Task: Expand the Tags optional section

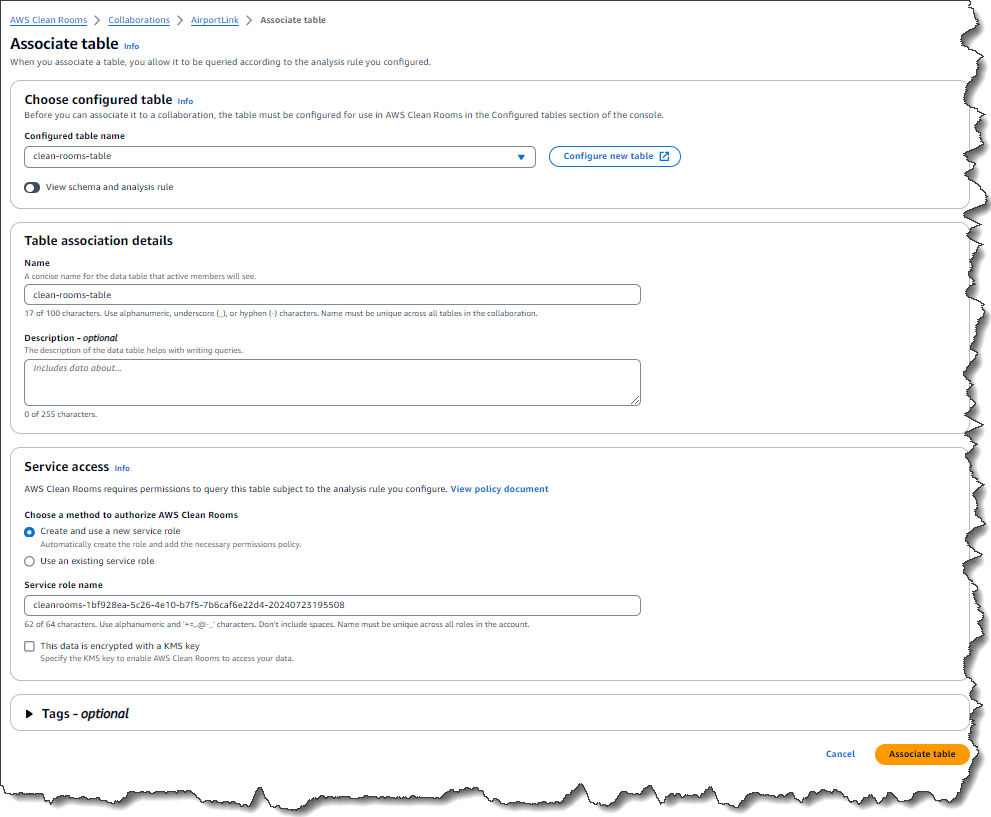Action: pyautogui.click(x=30, y=714)
